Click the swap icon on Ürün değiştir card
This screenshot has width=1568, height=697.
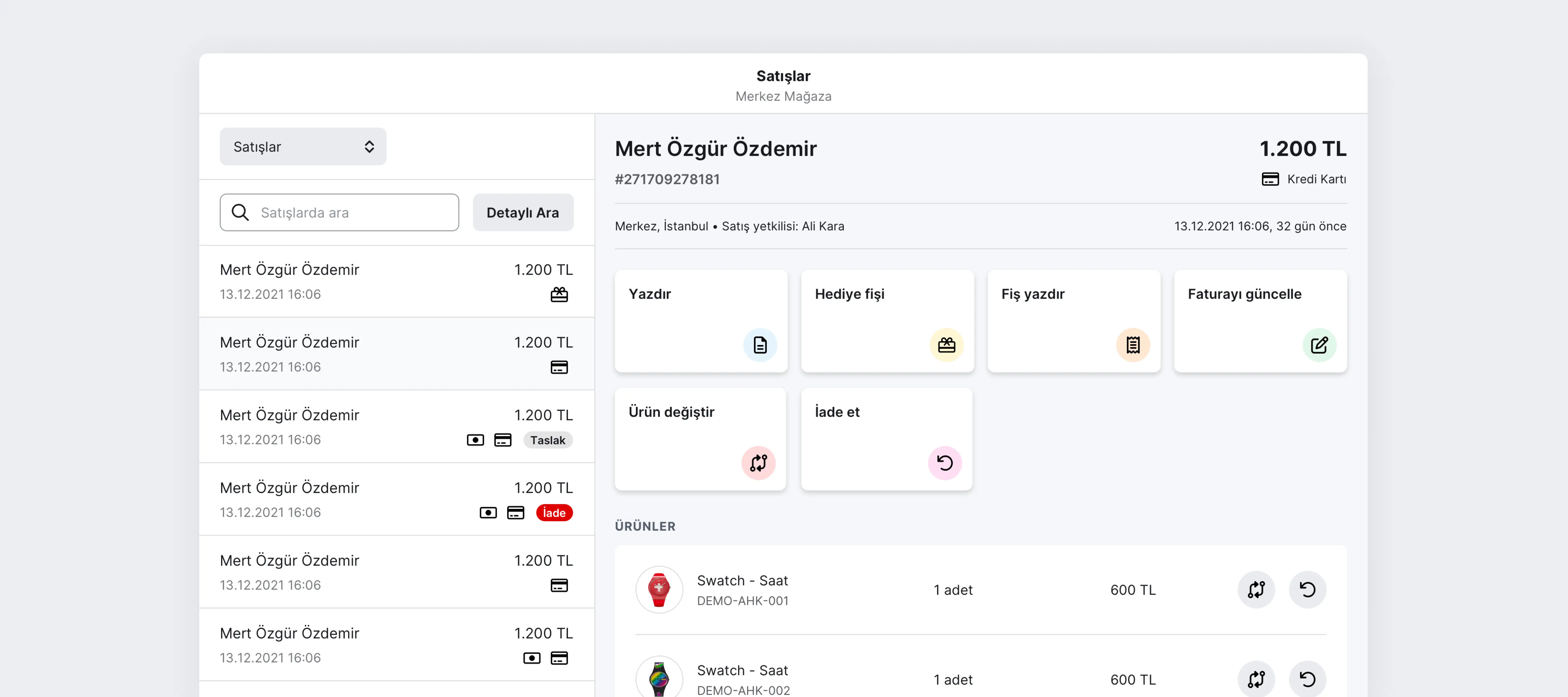pos(758,463)
